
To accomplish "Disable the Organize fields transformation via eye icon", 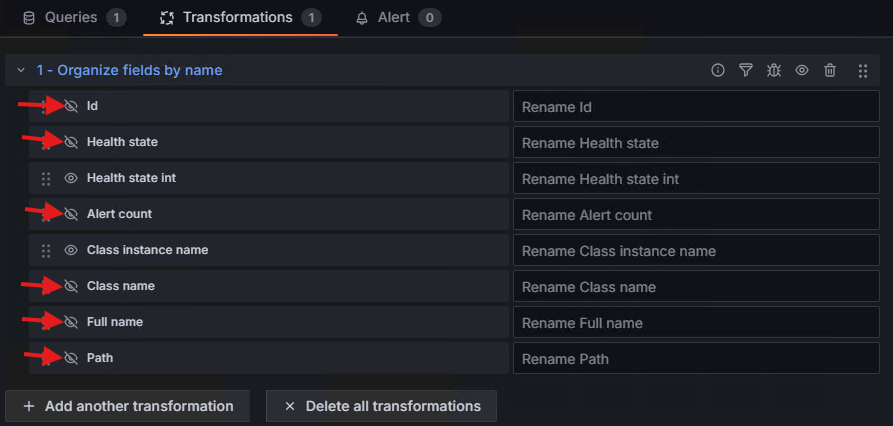I will pos(802,70).
